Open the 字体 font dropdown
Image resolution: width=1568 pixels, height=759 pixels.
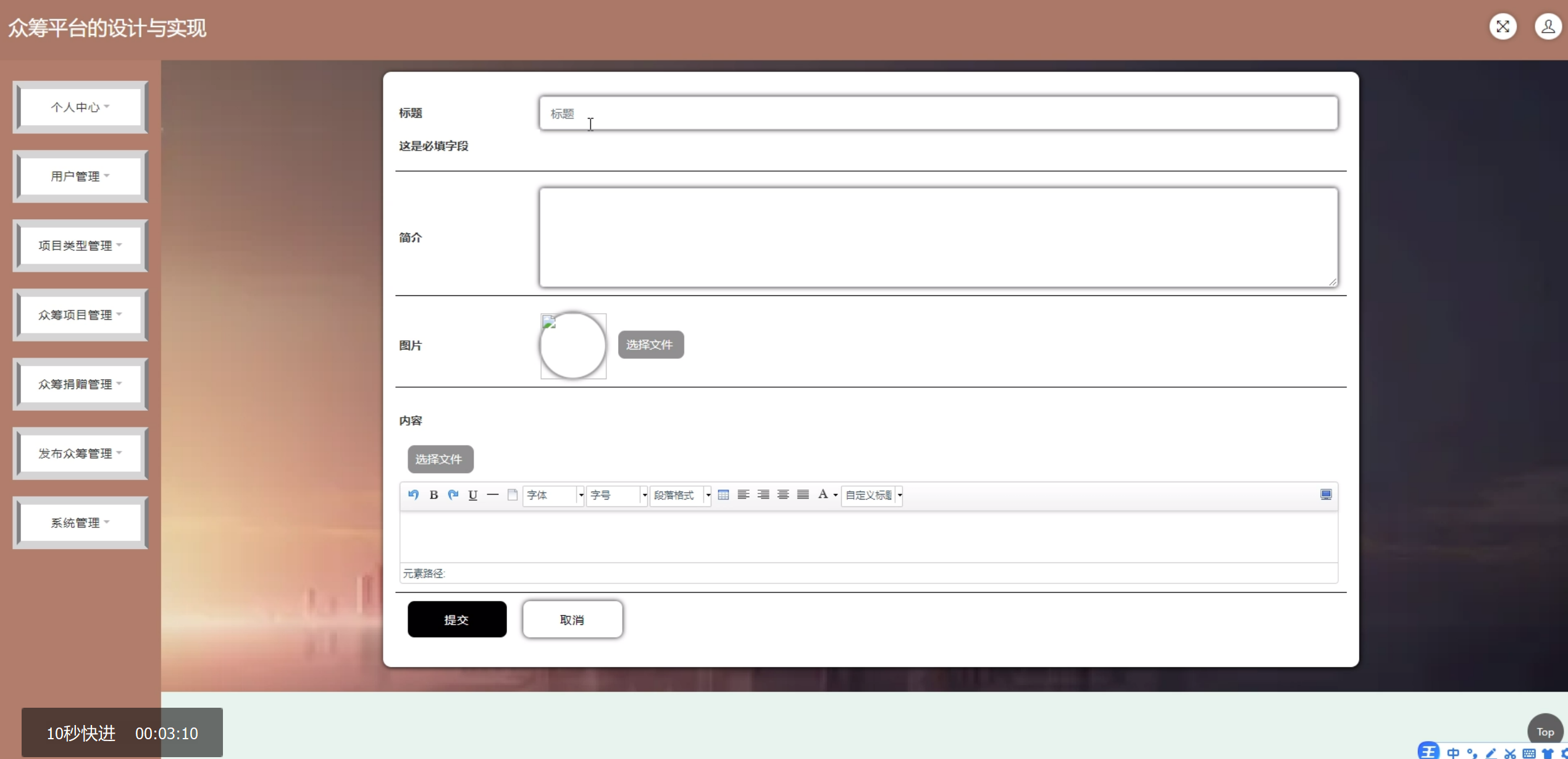point(553,495)
